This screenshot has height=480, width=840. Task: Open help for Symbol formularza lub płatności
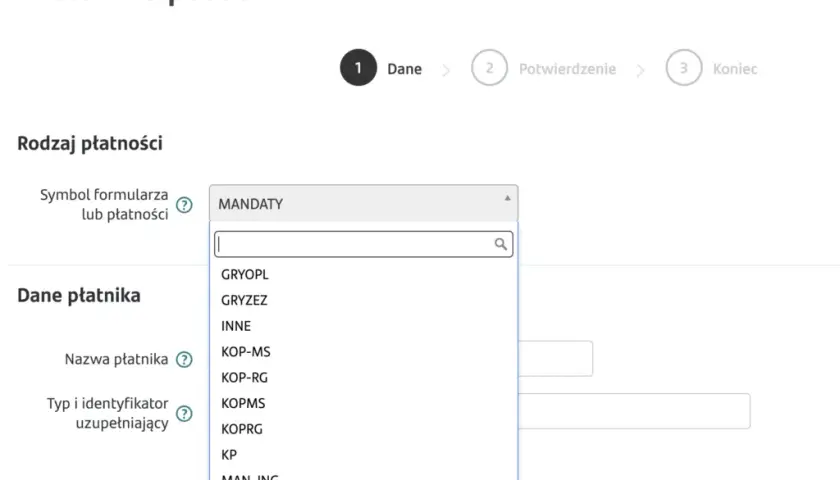tap(184, 205)
